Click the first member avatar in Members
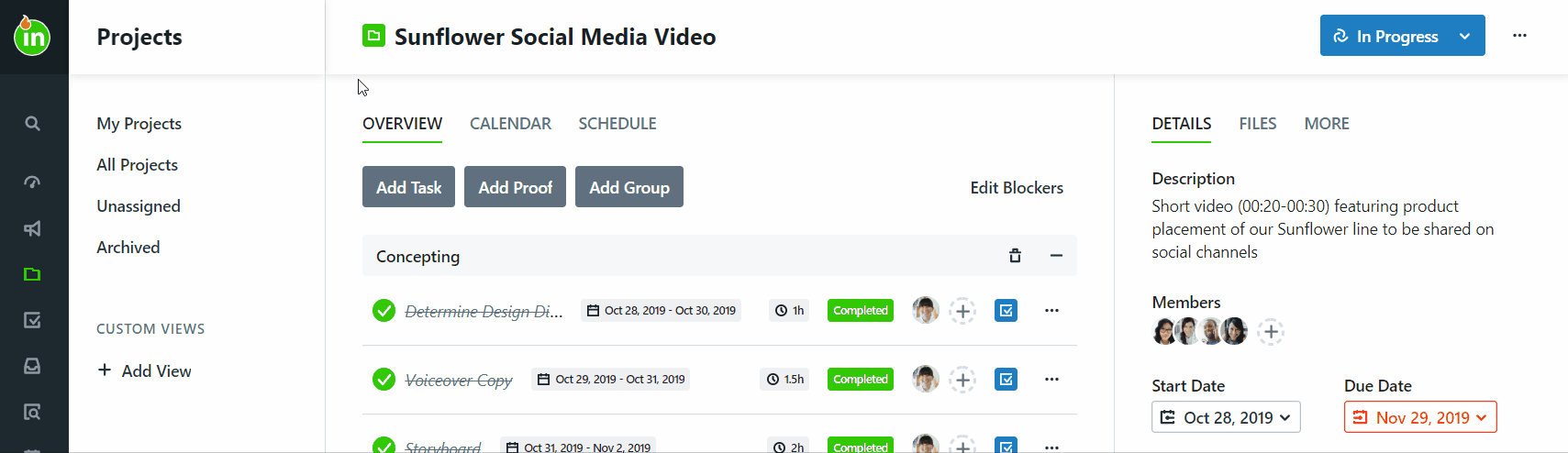Screen dimensions: 1568x453 coord(1164,331)
